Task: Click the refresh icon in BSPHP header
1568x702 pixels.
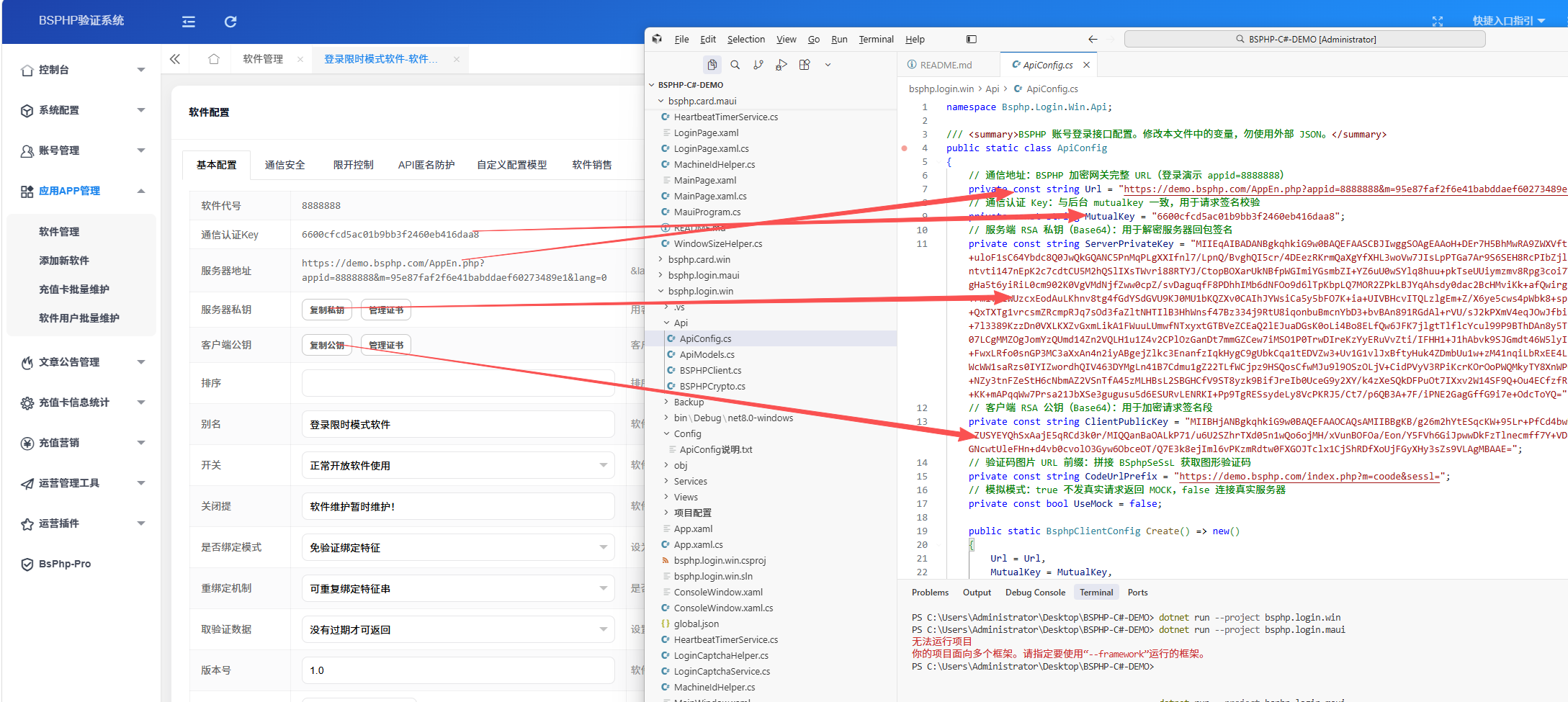Action: pyautogui.click(x=230, y=22)
